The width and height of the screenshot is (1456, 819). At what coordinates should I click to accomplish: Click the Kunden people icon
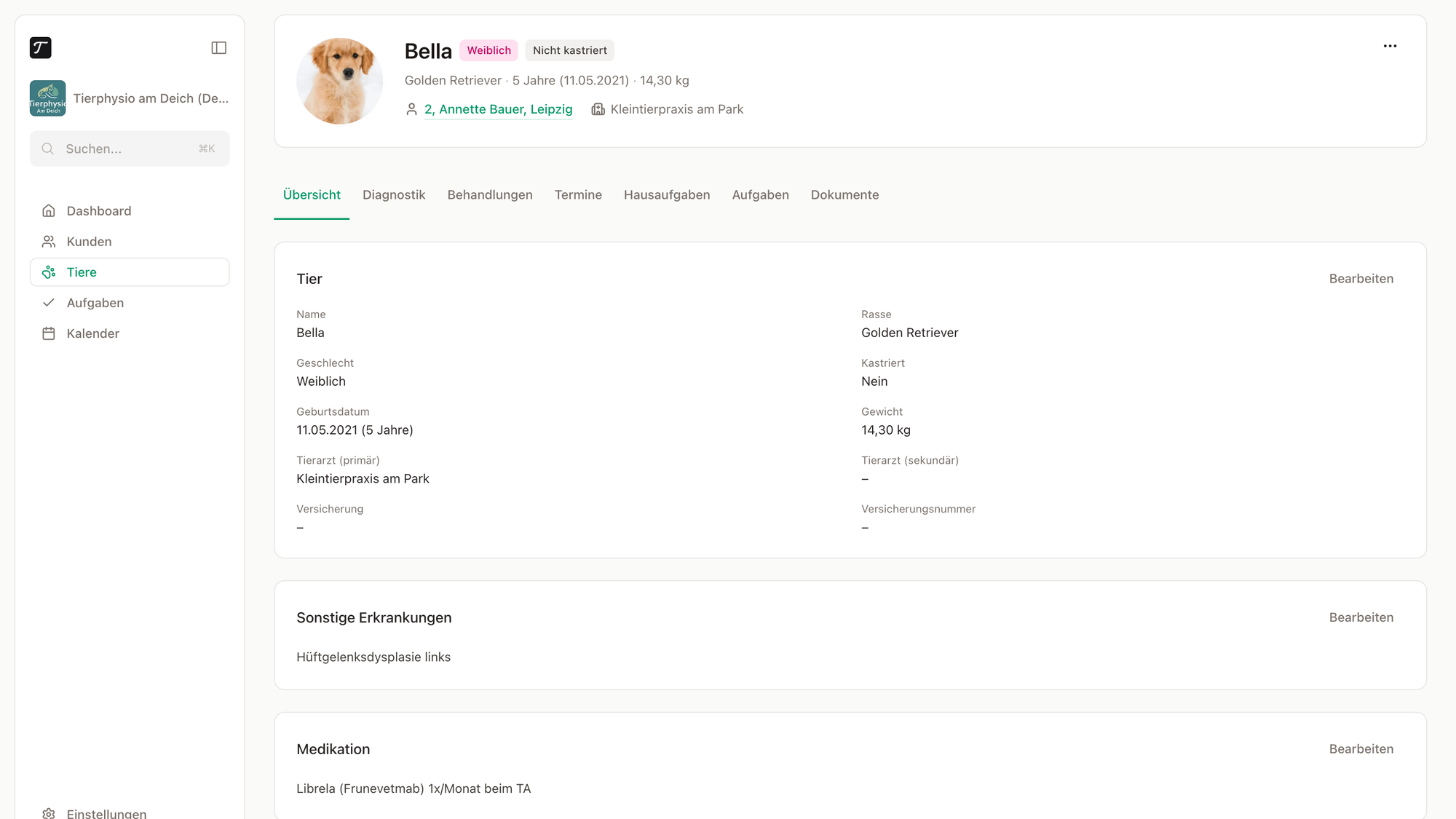point(49,242)
